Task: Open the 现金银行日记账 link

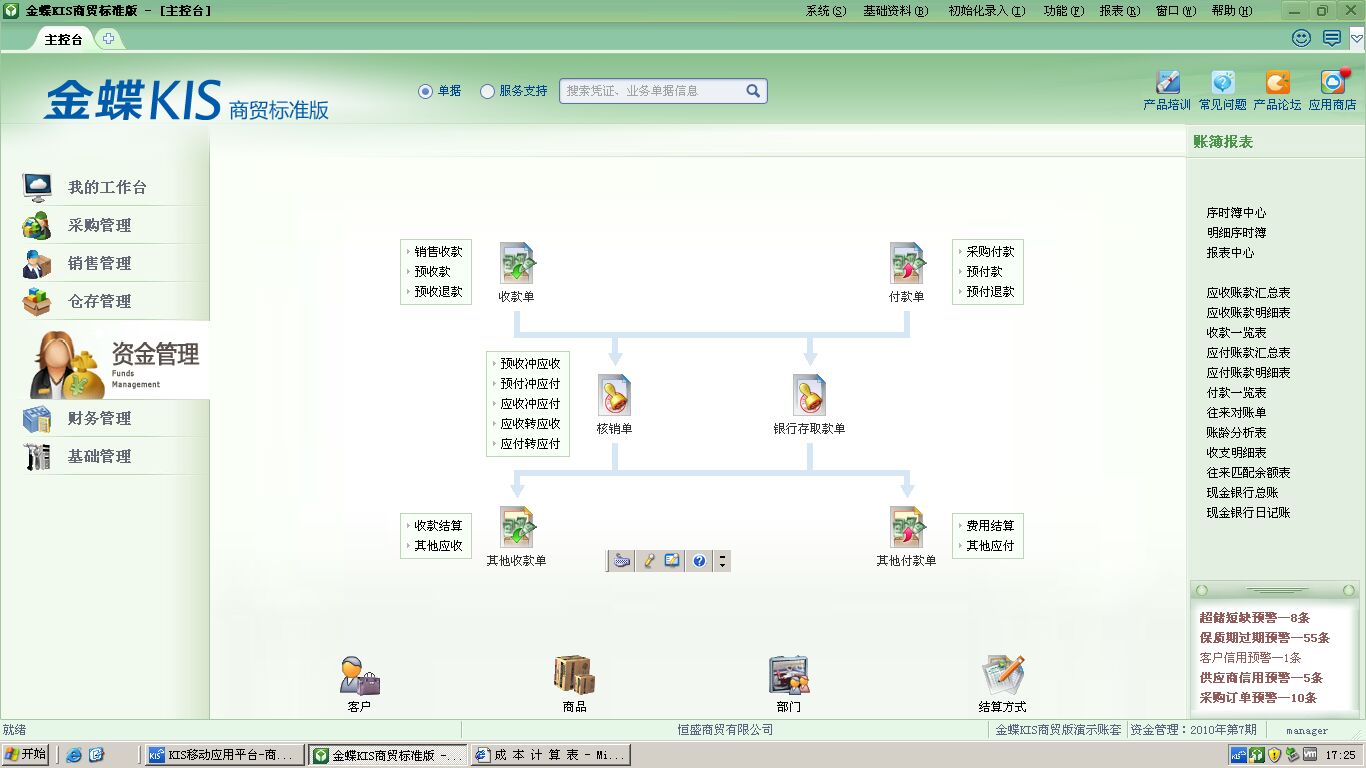Action: click(x=1248, y=513)
